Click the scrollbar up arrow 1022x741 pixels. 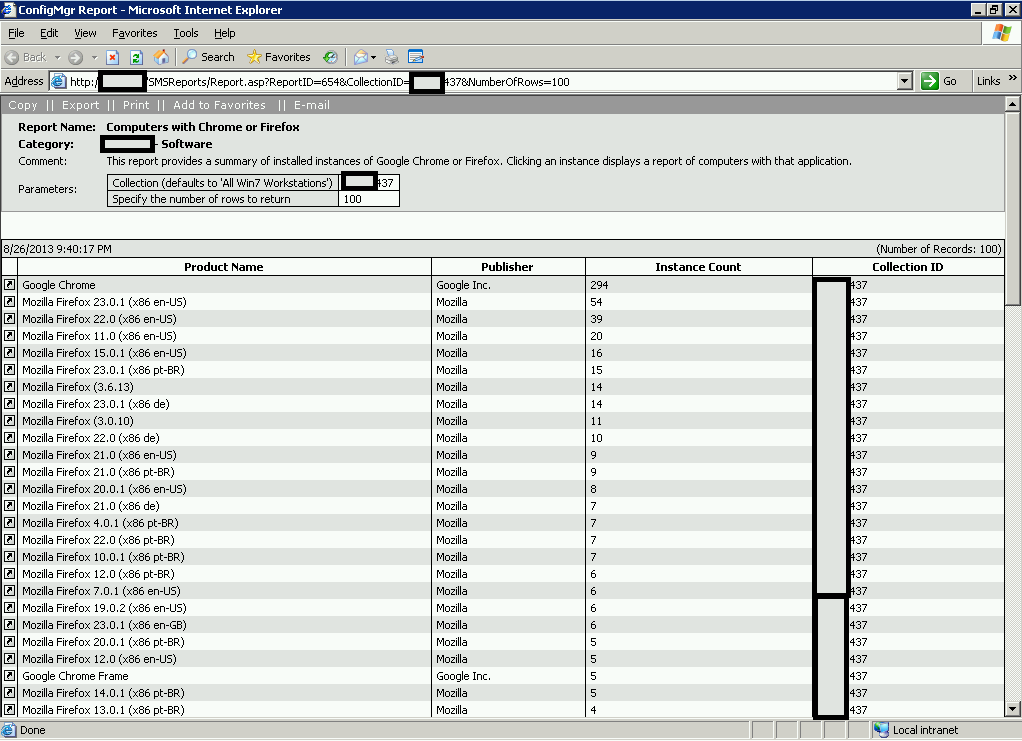click(x=1012, y=104)
